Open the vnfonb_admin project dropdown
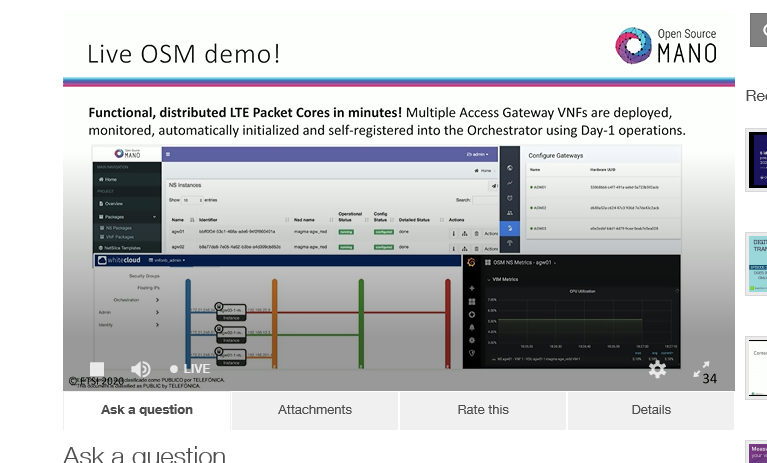The width and height of the screenshot is (767, 463). [x=167, y=260]
